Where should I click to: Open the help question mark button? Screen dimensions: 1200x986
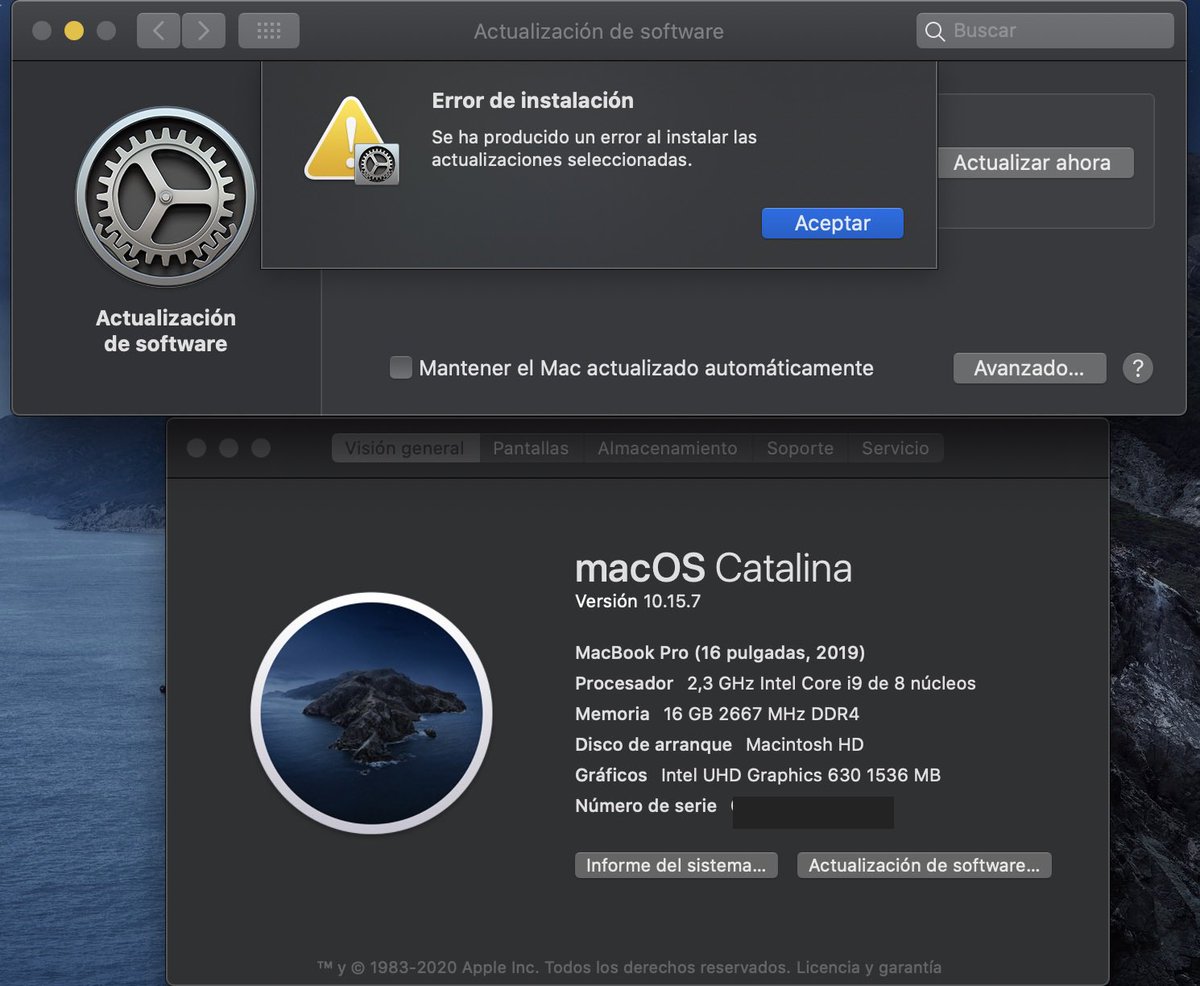tap(1137, 368)
